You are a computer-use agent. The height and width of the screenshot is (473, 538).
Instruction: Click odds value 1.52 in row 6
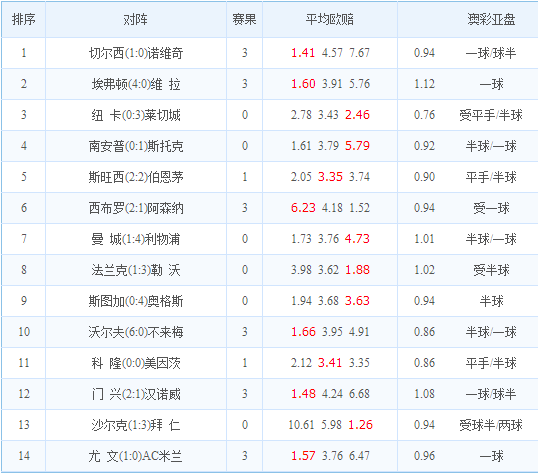[x=360, y=208]
